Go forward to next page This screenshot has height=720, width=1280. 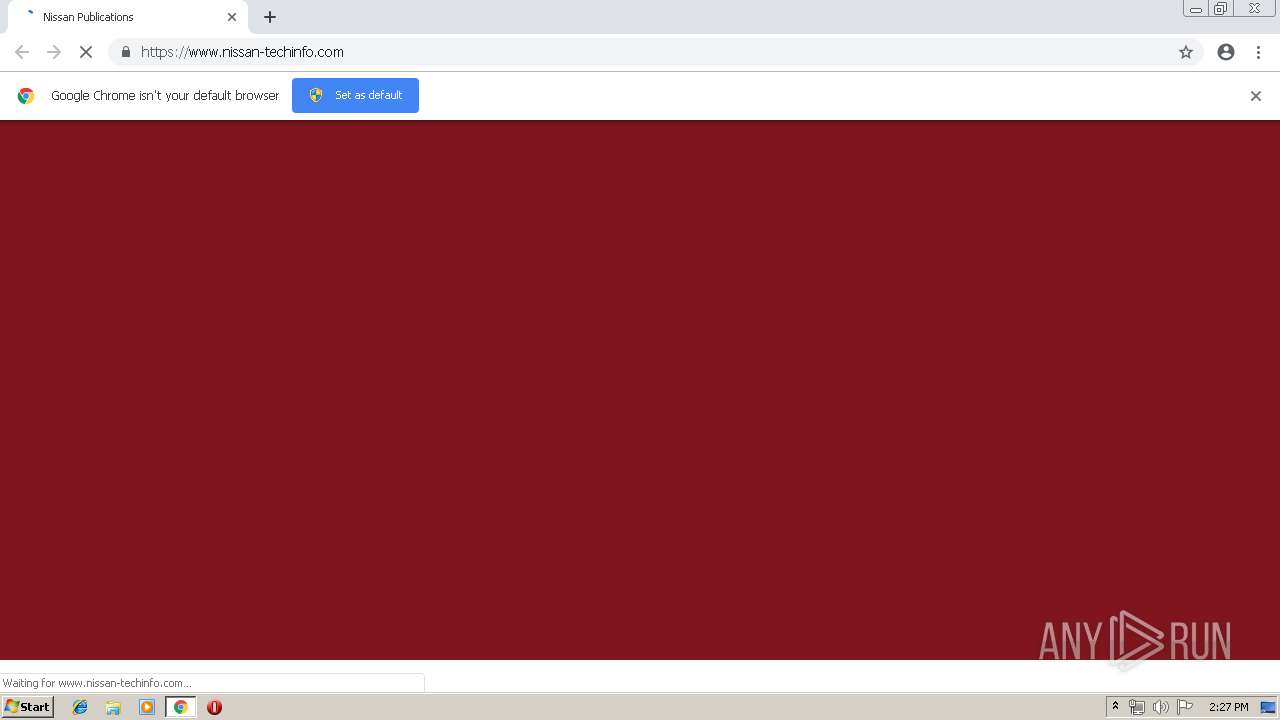(54, 52)
